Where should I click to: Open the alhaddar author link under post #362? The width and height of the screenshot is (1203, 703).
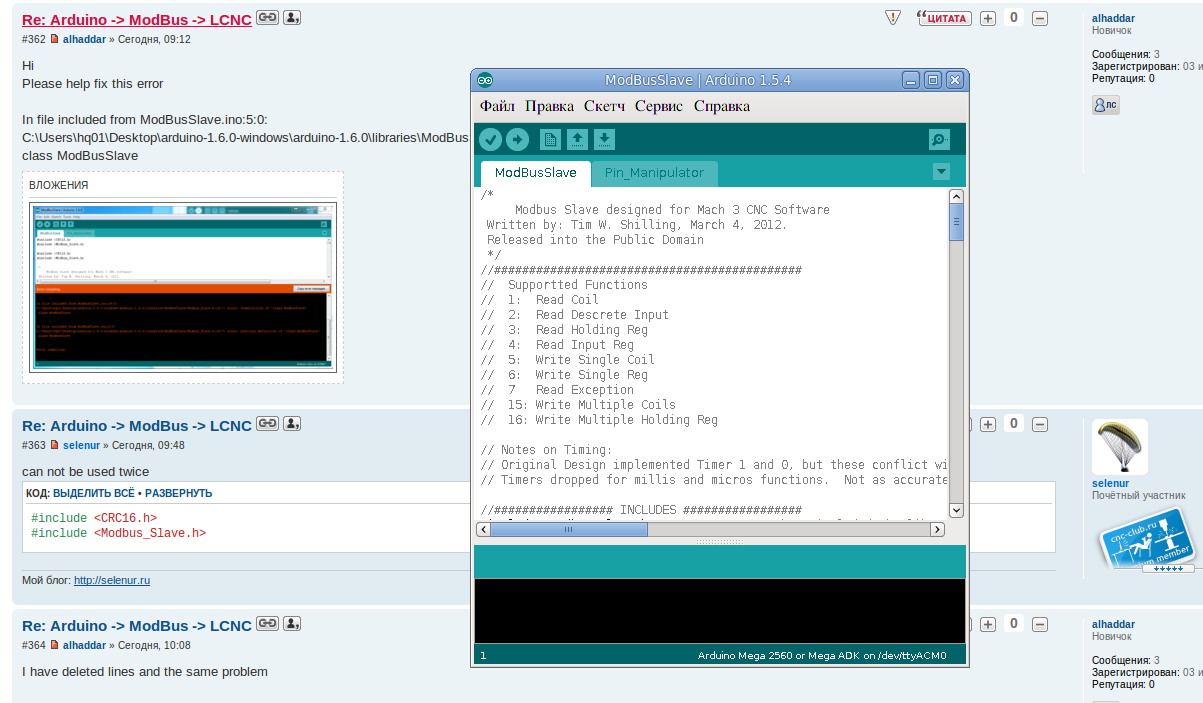pyautogui.click(x=84, y=40)
